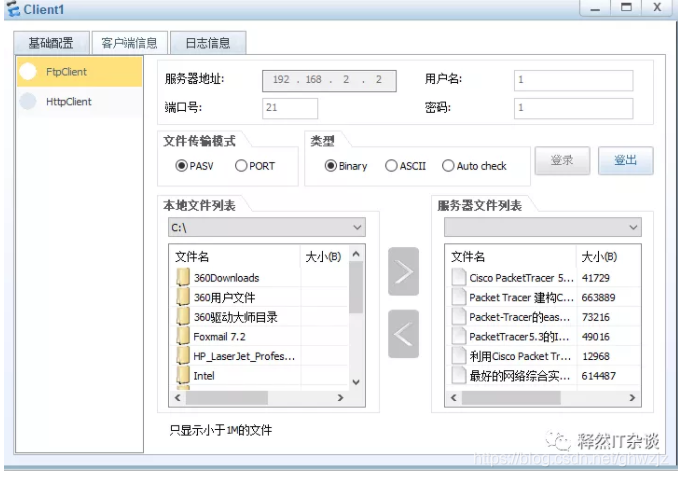This screenshot has width=678, height=477.
Task: Click the 登录 button
Action: (x=562, y=160)
